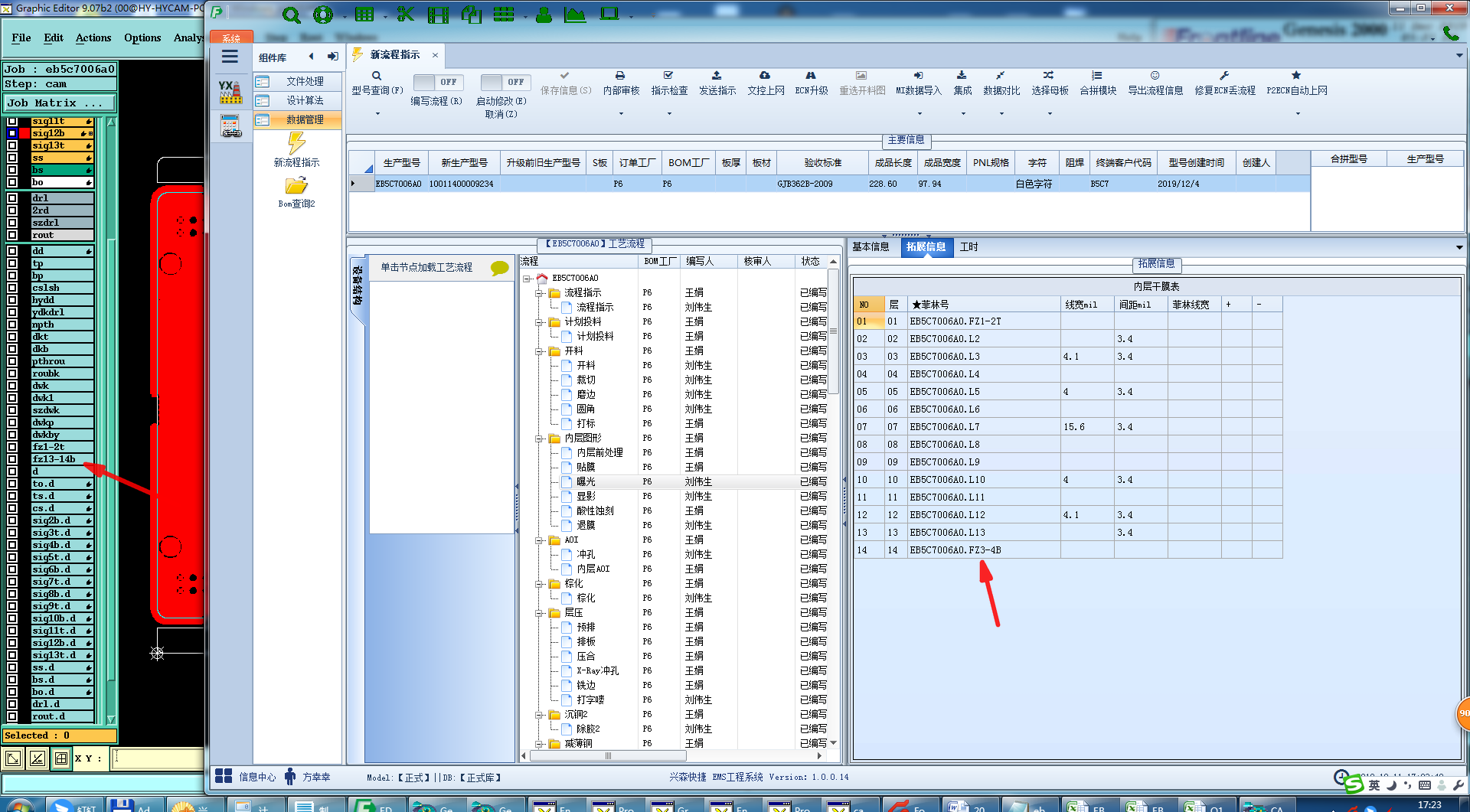The width and height of the screenshot is (1470, 812).
Task: Tick the checkbox for layer sig12b
Action: point(12,133)
